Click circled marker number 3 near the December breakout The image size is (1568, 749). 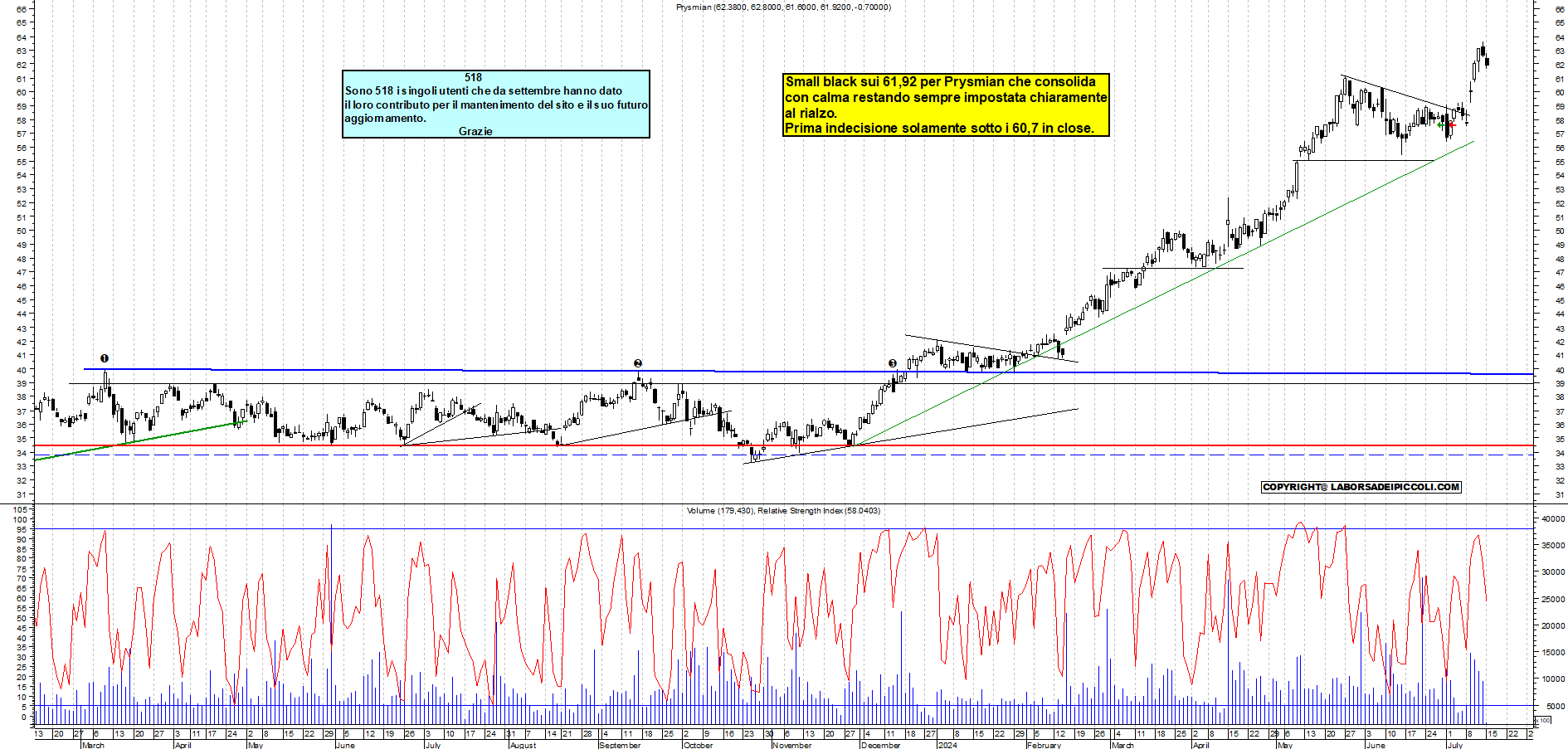[893, 363]
